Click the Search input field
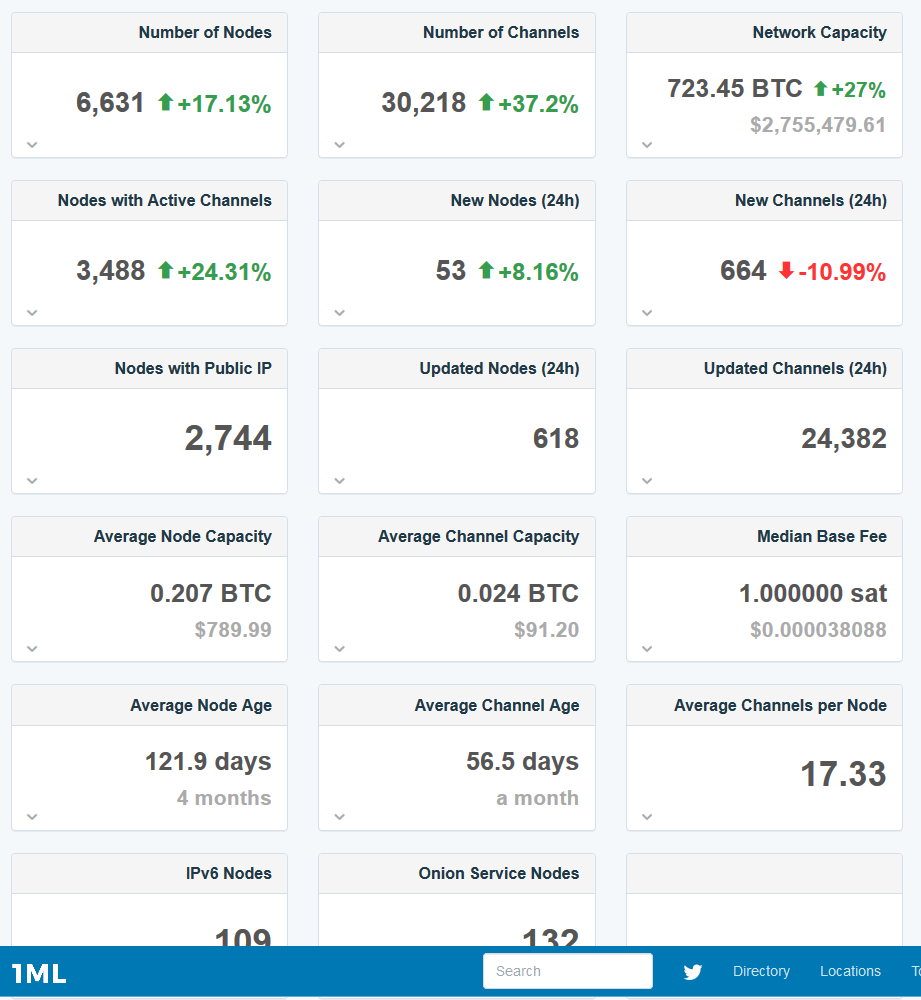Viewport: 921px width, 1000px height. pyautogui.click(x=567, y=971)
